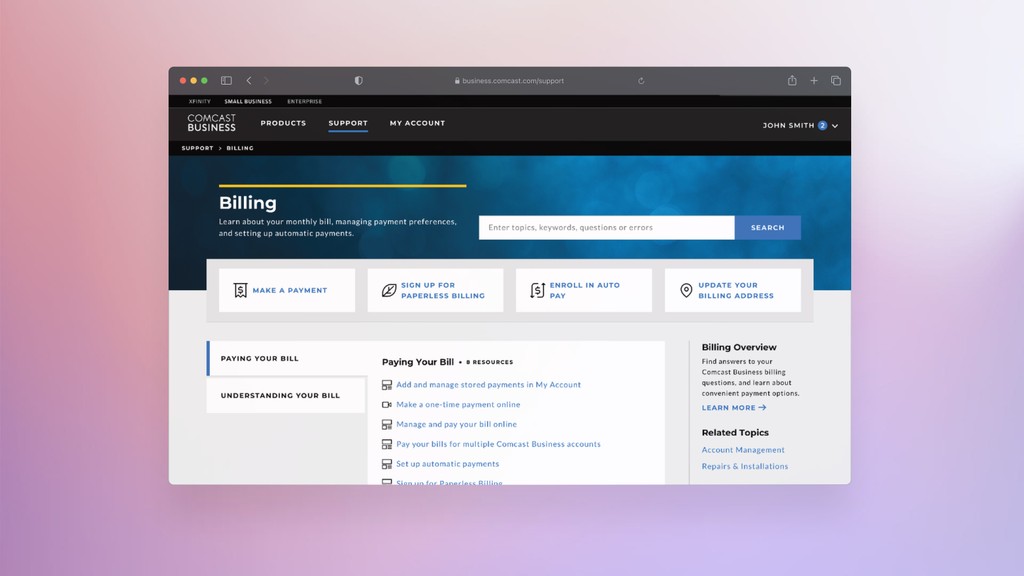Open Repairs & Installations related topic
Screen dimensions: 1024x576
[x=744, y=466]
